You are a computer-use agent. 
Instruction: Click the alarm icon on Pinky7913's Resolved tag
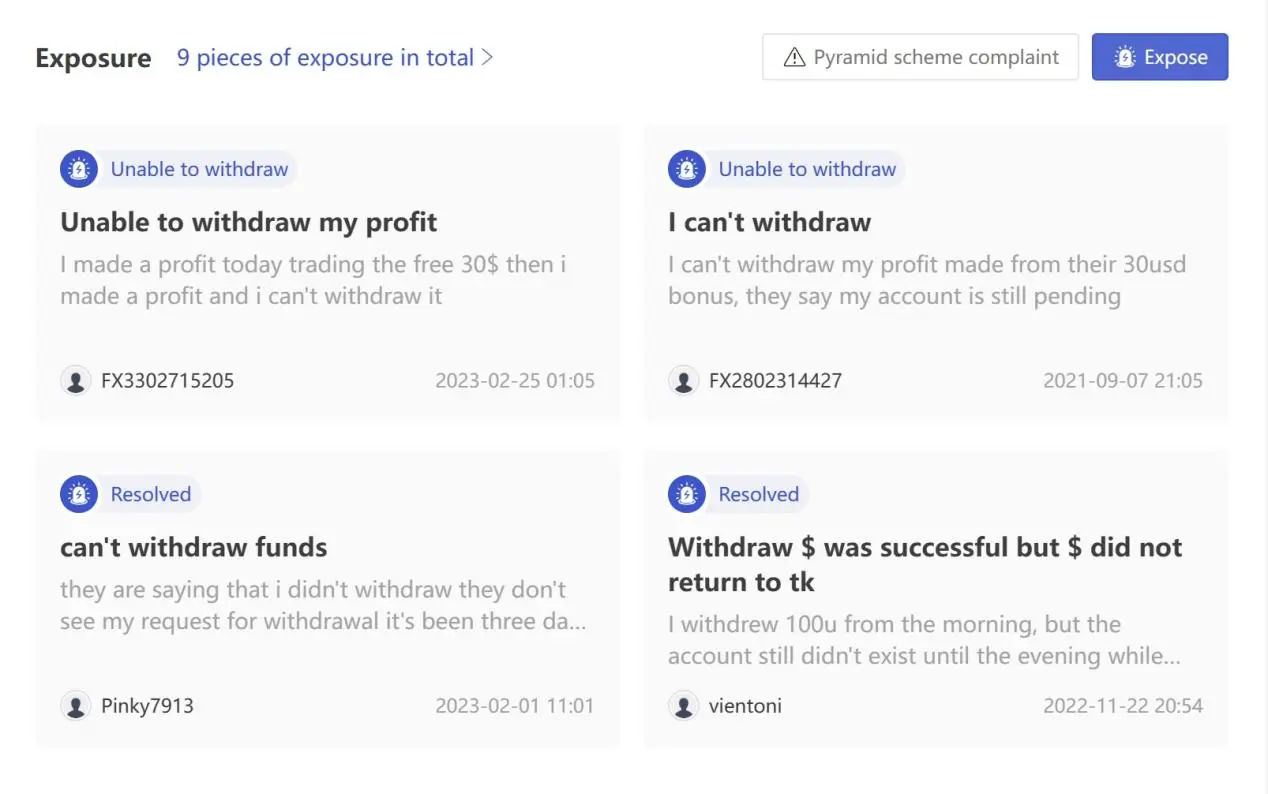pyautogui.click(x=79, y=494)
